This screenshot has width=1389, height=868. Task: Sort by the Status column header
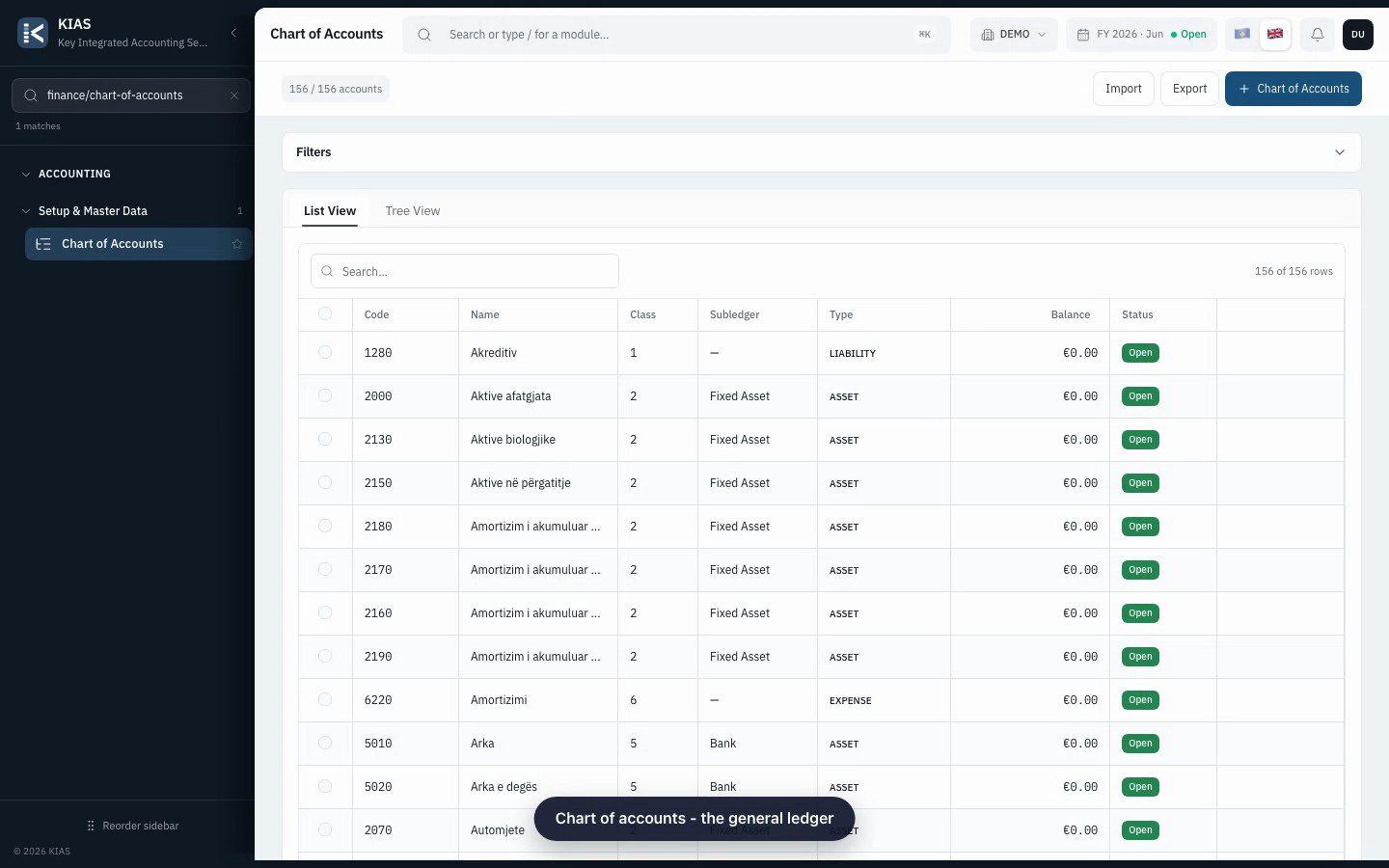(x=1137, y=314)
